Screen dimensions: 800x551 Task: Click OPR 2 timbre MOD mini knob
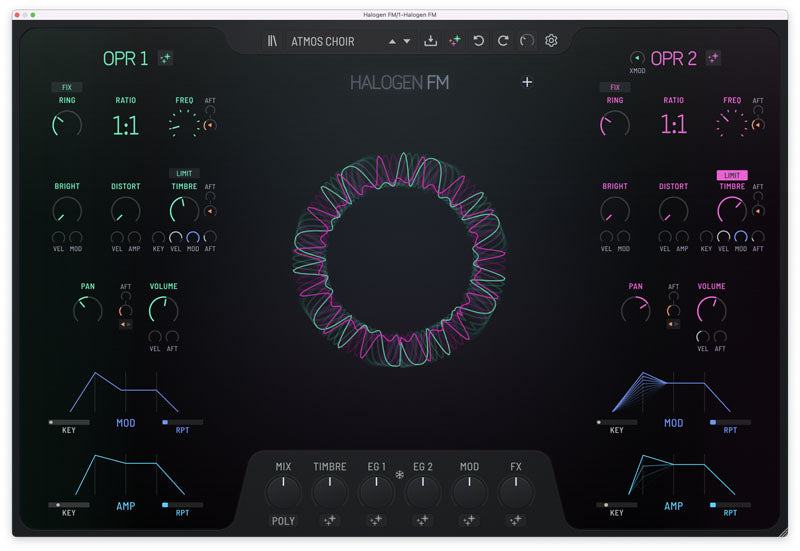click(x=741, y=237)
